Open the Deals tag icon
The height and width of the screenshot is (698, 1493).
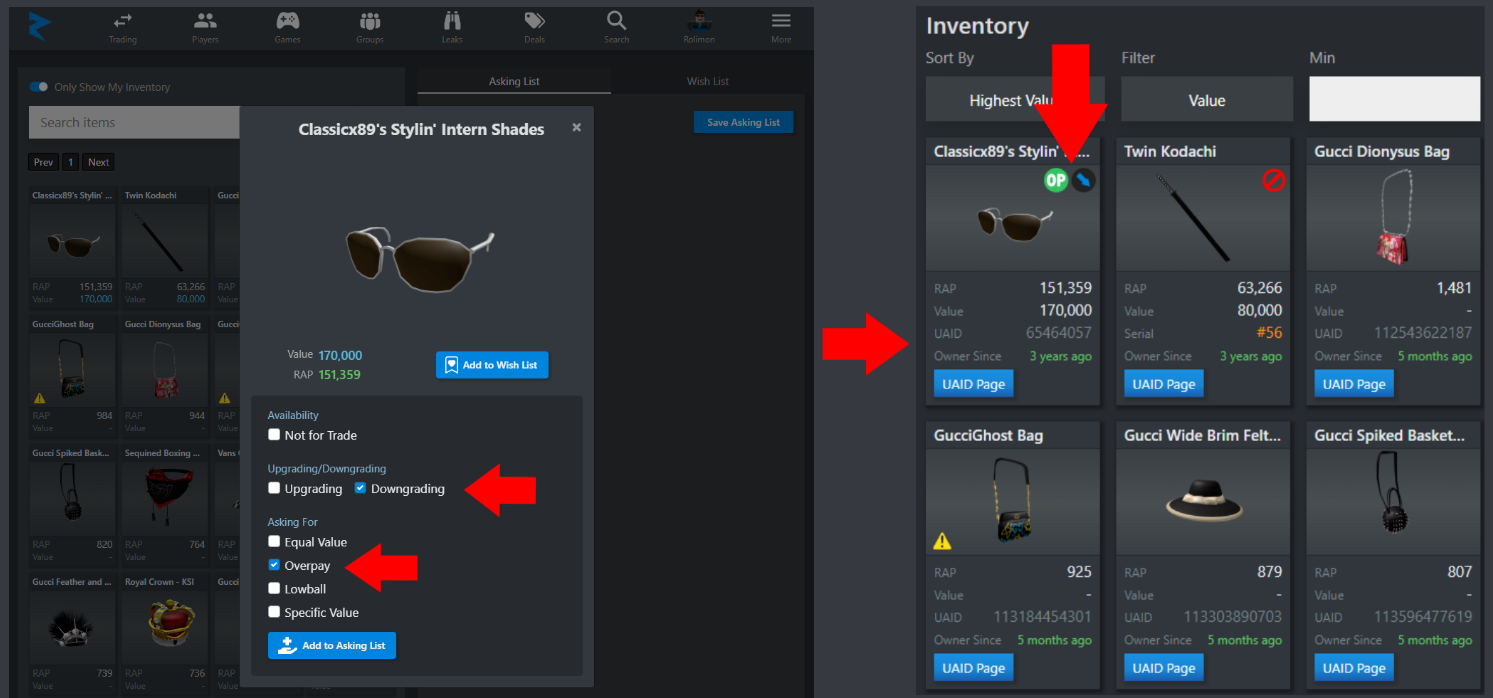[534, 21]
